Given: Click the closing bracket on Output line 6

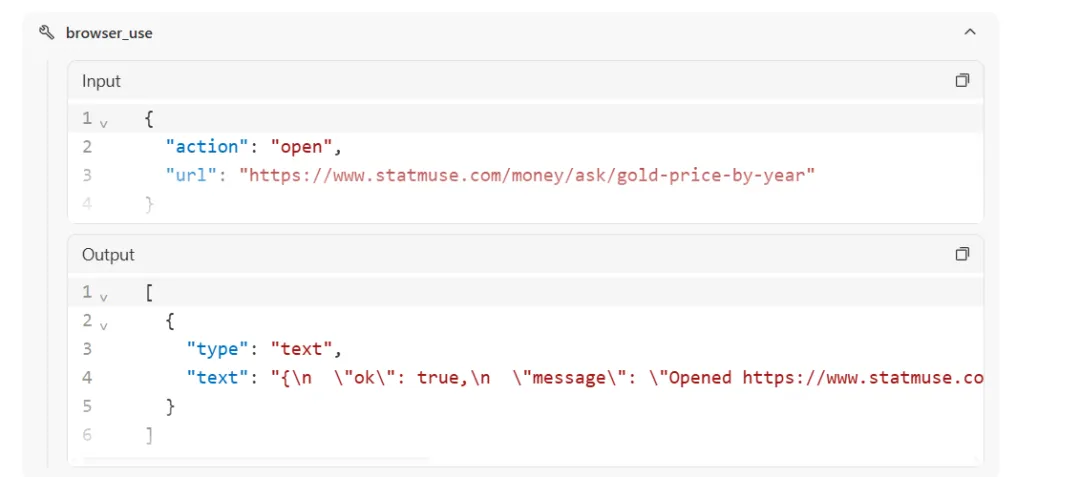Looking at the screenshot, I should coord(149,435).
